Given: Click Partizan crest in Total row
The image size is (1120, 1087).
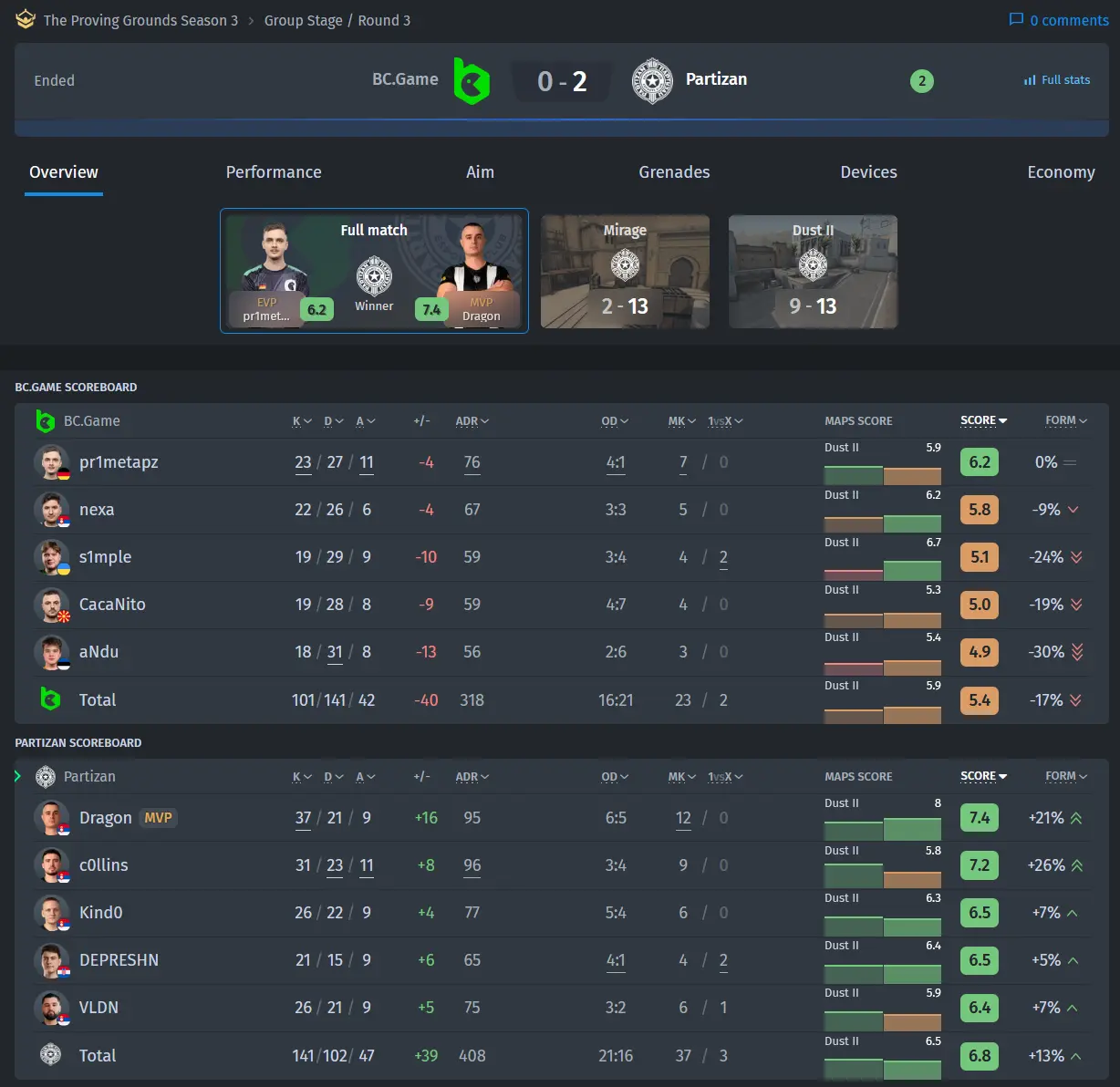Looking at the screenshot, I should coord(50,1055).
